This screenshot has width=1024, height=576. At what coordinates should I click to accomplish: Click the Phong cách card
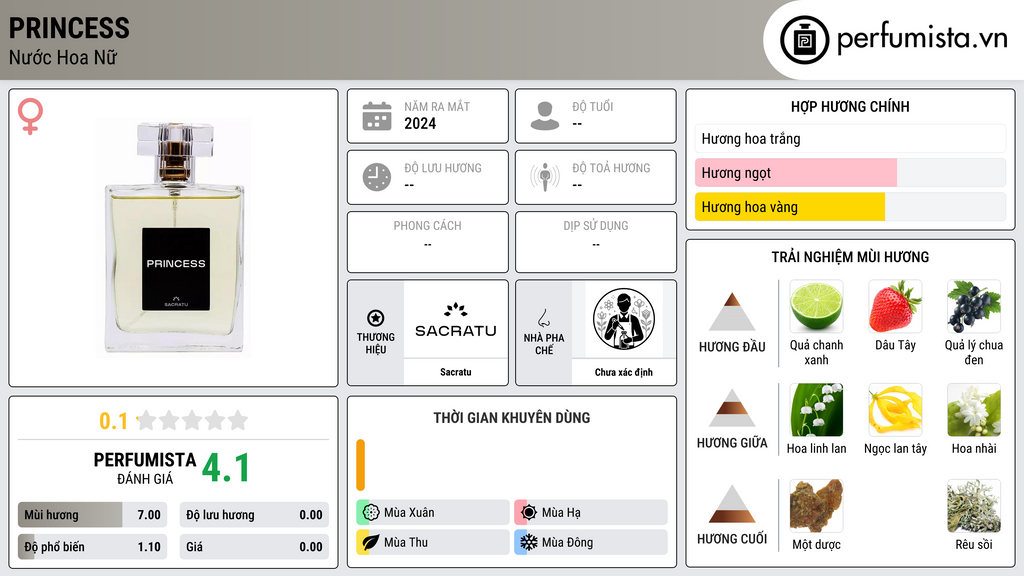tap(428, 242)
